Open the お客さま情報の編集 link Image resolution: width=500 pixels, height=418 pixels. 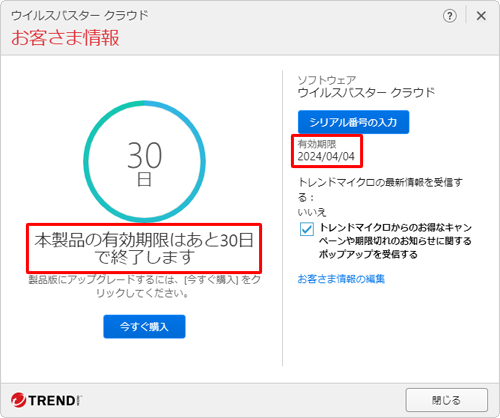(341, 279)
